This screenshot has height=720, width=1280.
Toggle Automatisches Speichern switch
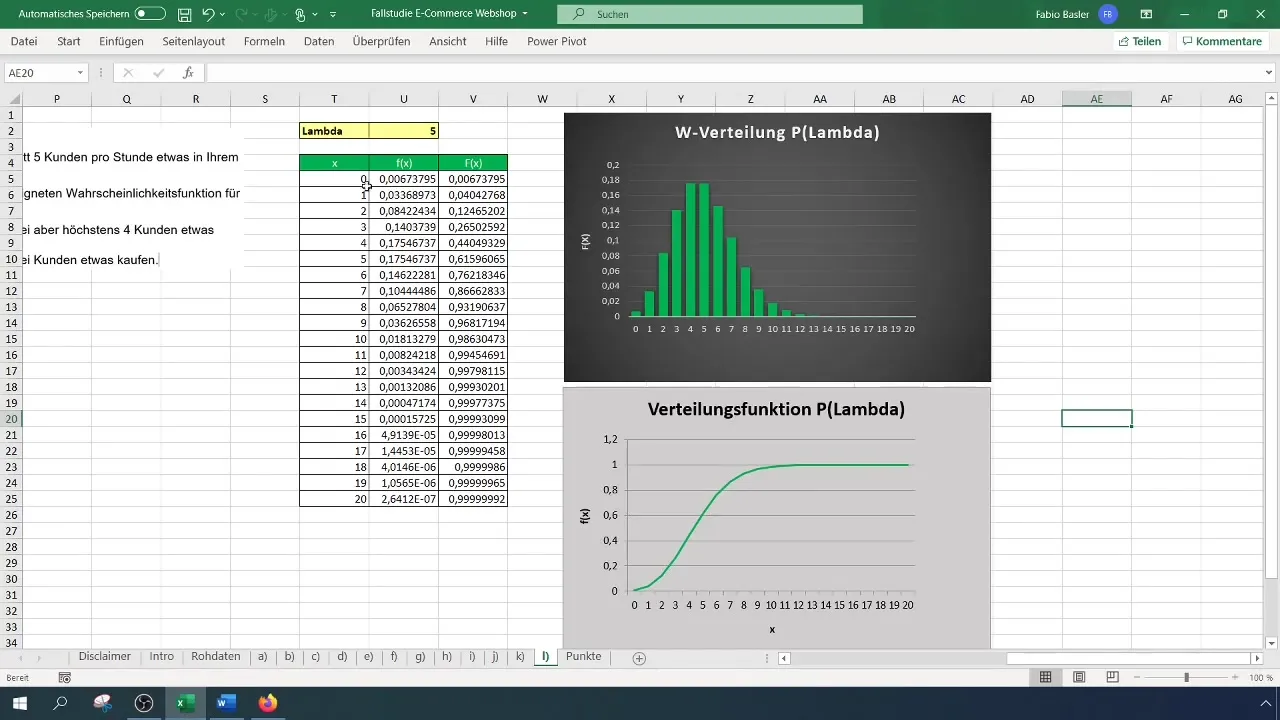tap(150, 14)
